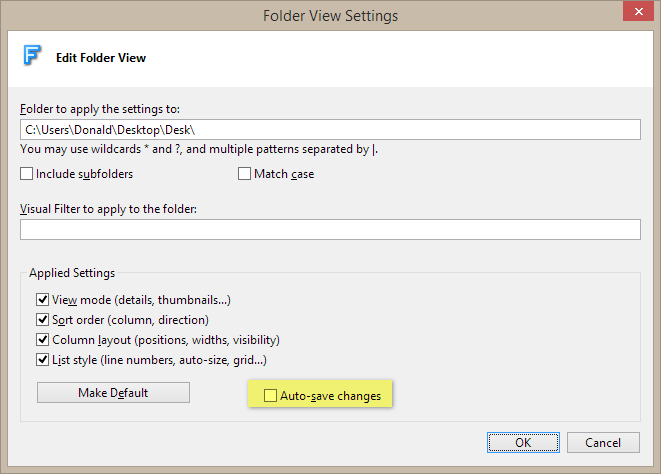Click the wildcards hint text
The height and width of the screenshot is (474, 661).
[x=200, y=150]
